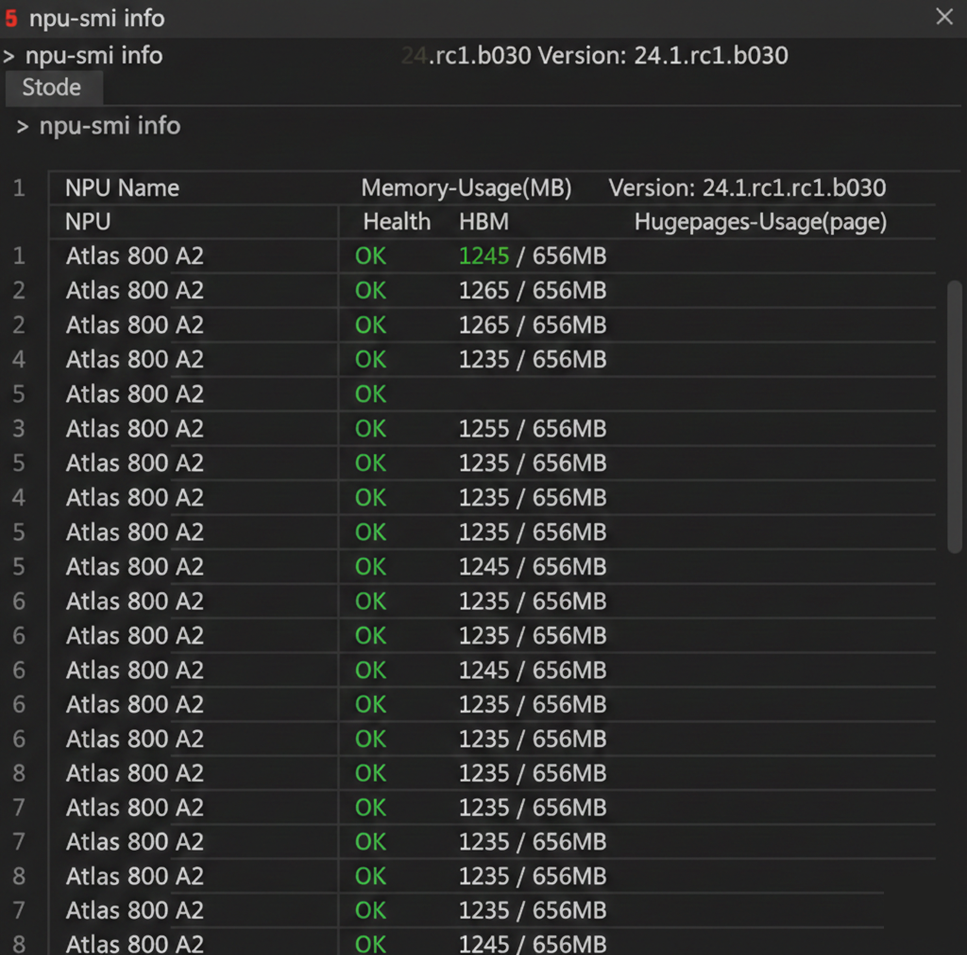This screenshot has height=955, width=967.
Task: Click '1245 / 656MB' in row numbered 5
Action: tap(532, 567)
